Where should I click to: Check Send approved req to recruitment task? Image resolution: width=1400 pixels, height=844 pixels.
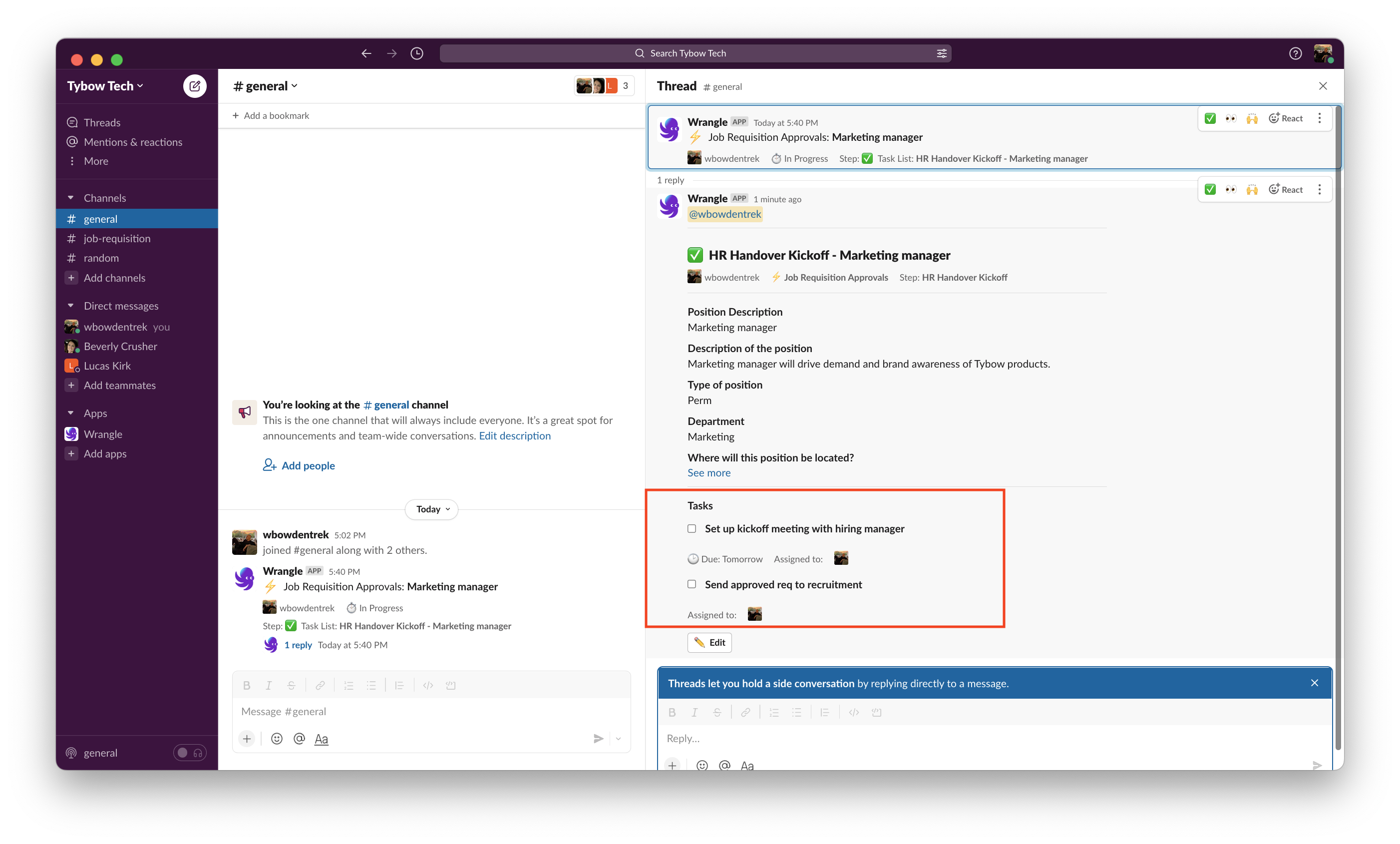[692, 584]
